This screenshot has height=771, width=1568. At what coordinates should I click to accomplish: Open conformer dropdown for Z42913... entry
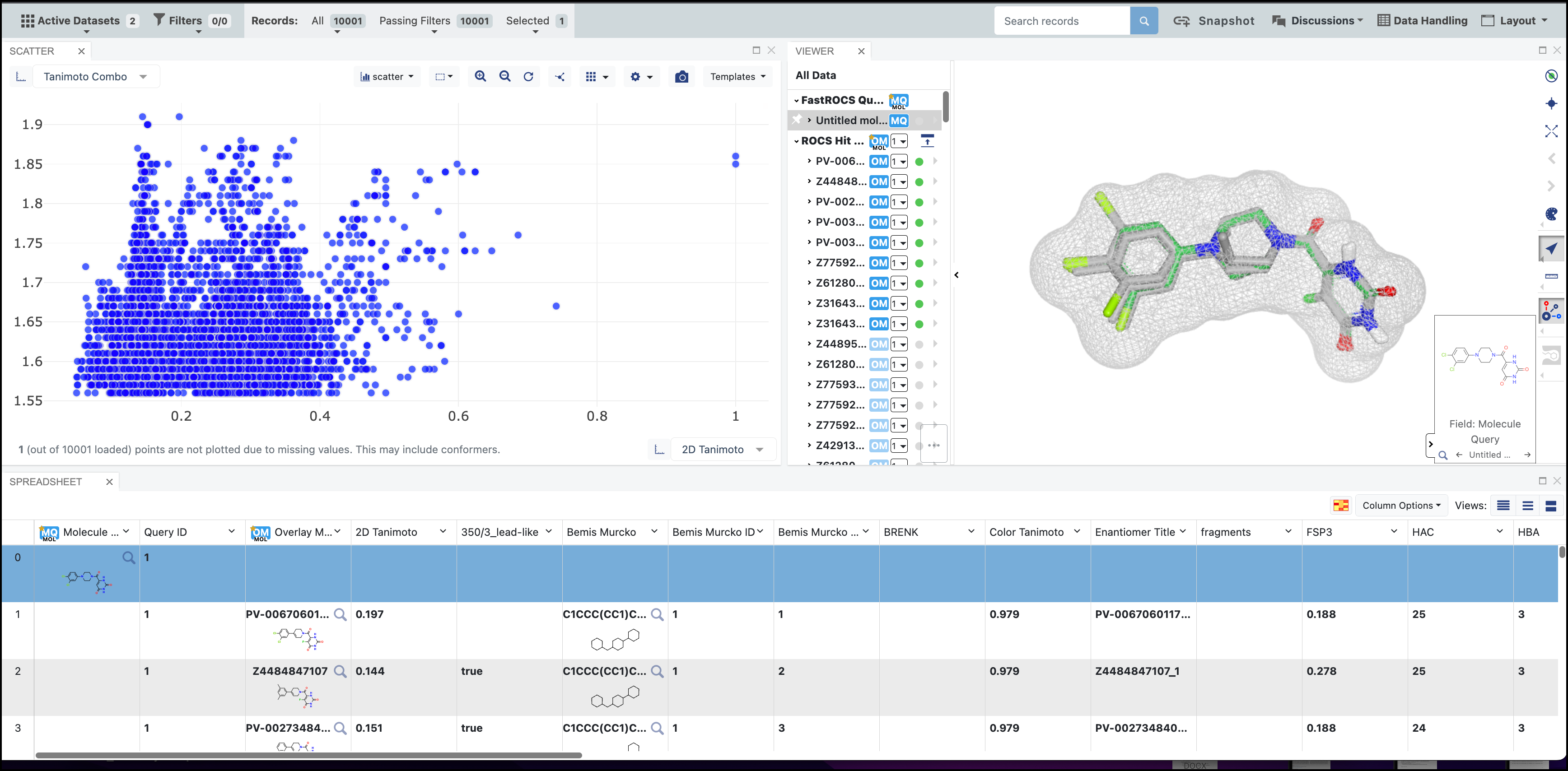tap(899, 446)
